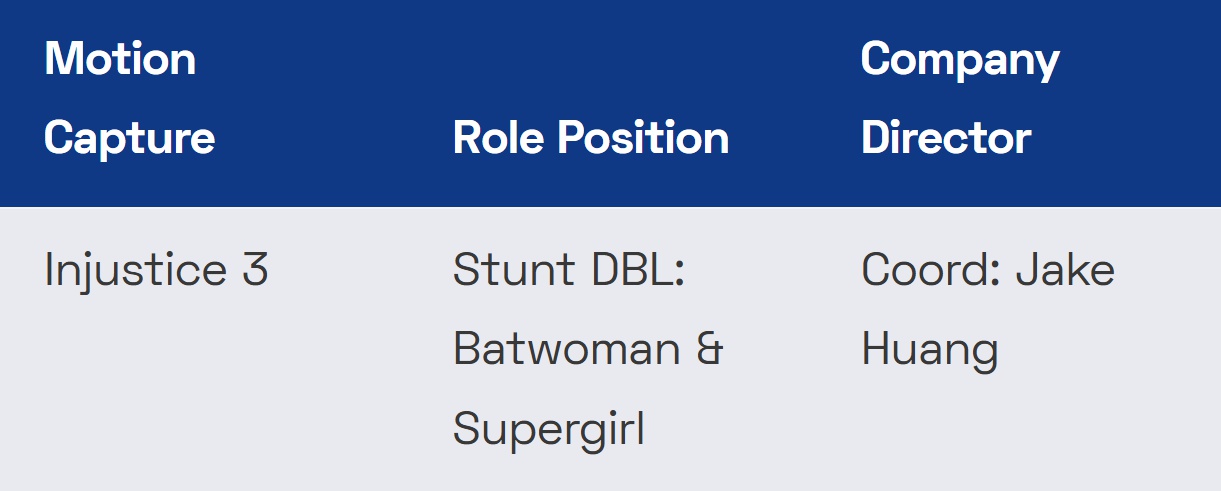Click the word Capture in the header

(x=130, y=138)
